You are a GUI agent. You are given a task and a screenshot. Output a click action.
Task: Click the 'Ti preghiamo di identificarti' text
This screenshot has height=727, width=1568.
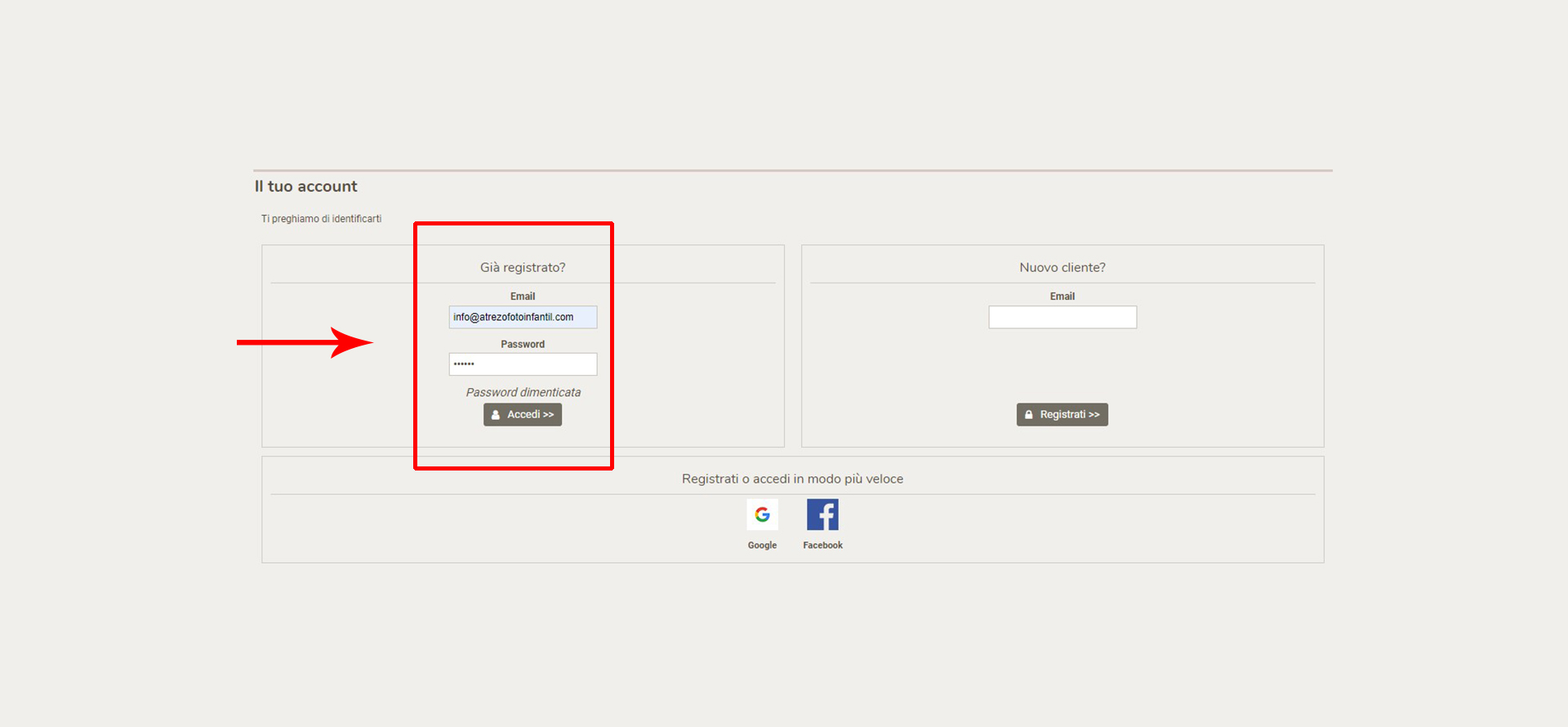(x=321, y=219)
